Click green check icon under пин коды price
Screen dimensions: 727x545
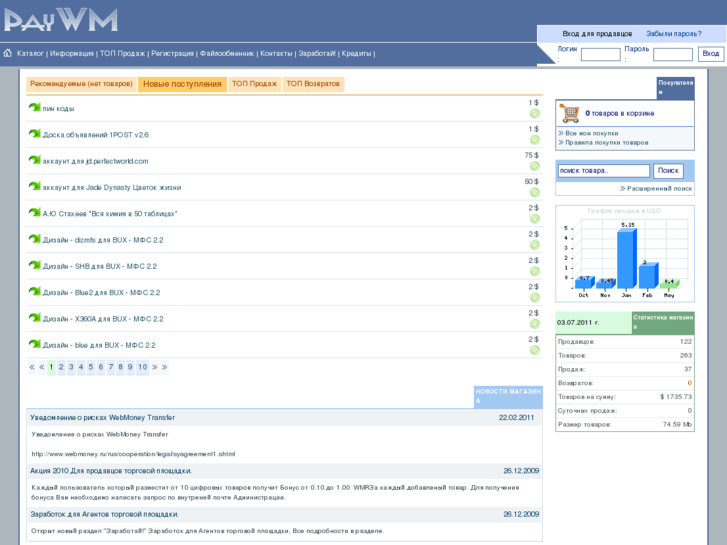pyautogui.click(x=535, y=114)
